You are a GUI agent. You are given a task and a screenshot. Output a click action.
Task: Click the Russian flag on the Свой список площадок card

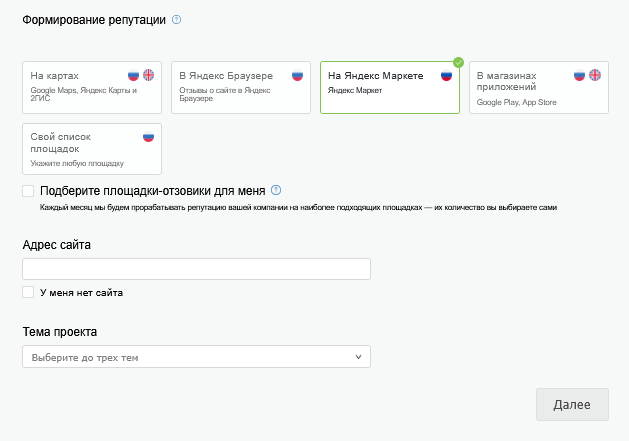(148, 137)
